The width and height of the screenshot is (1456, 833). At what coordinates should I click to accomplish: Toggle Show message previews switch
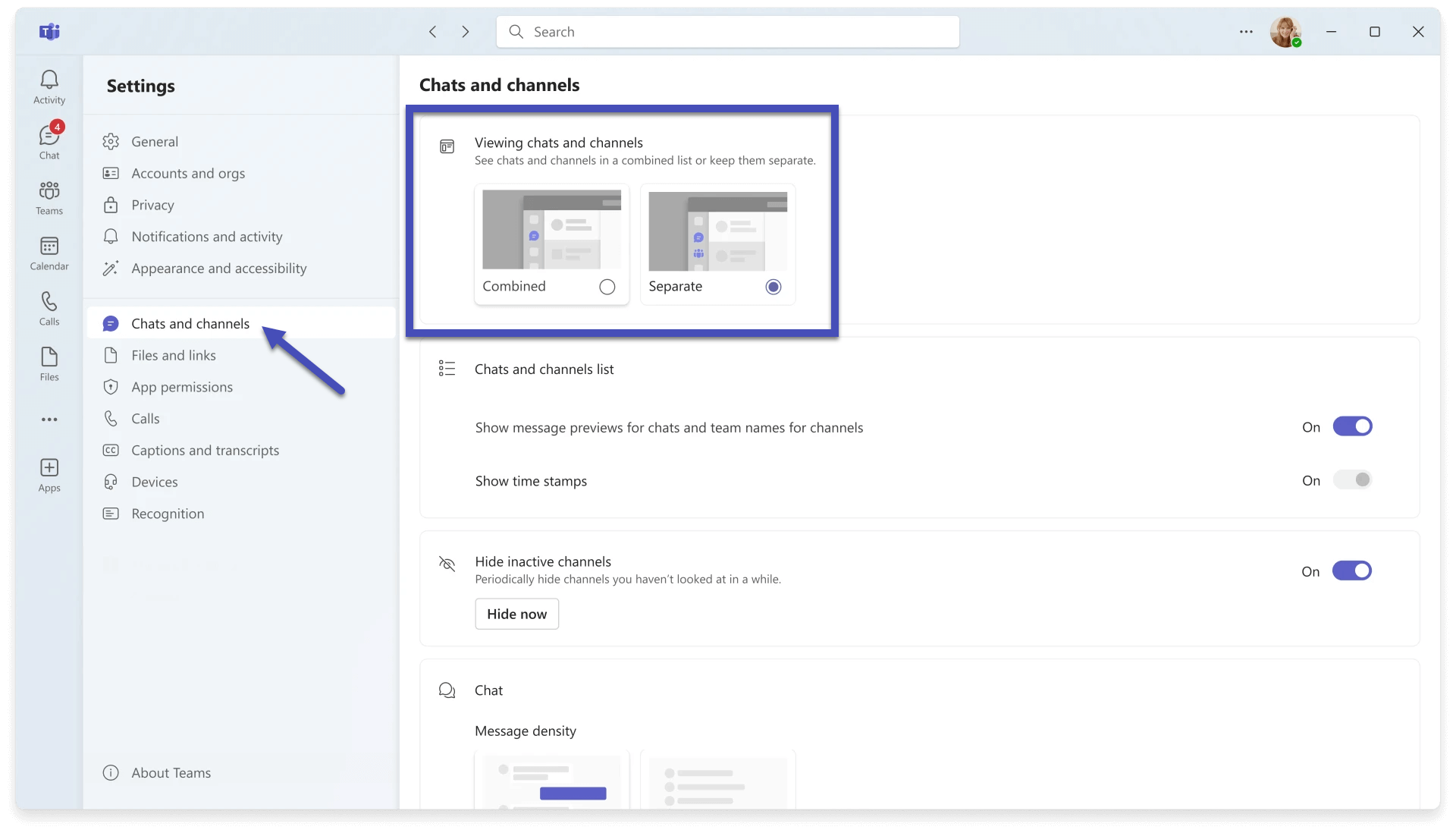point(1352,426)
